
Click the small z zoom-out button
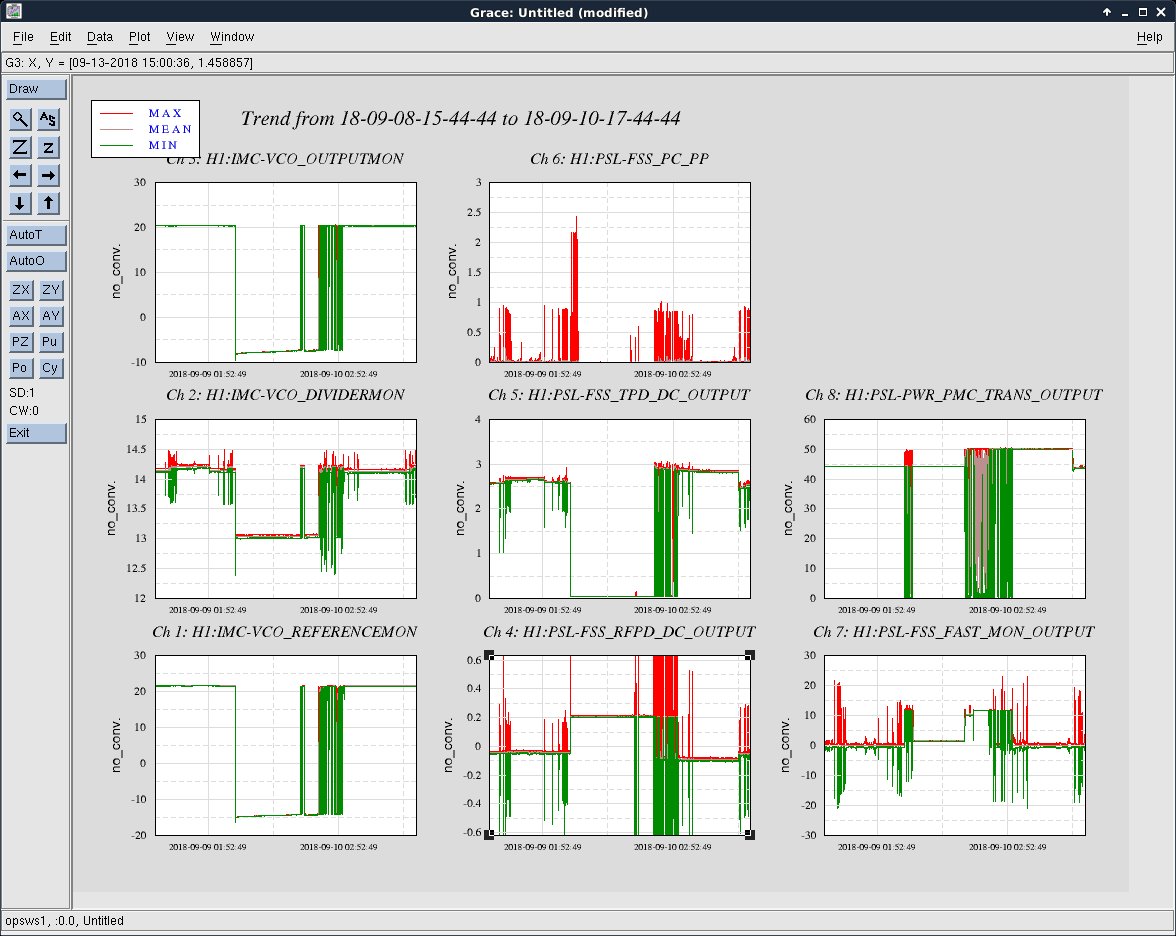(48, 147)
